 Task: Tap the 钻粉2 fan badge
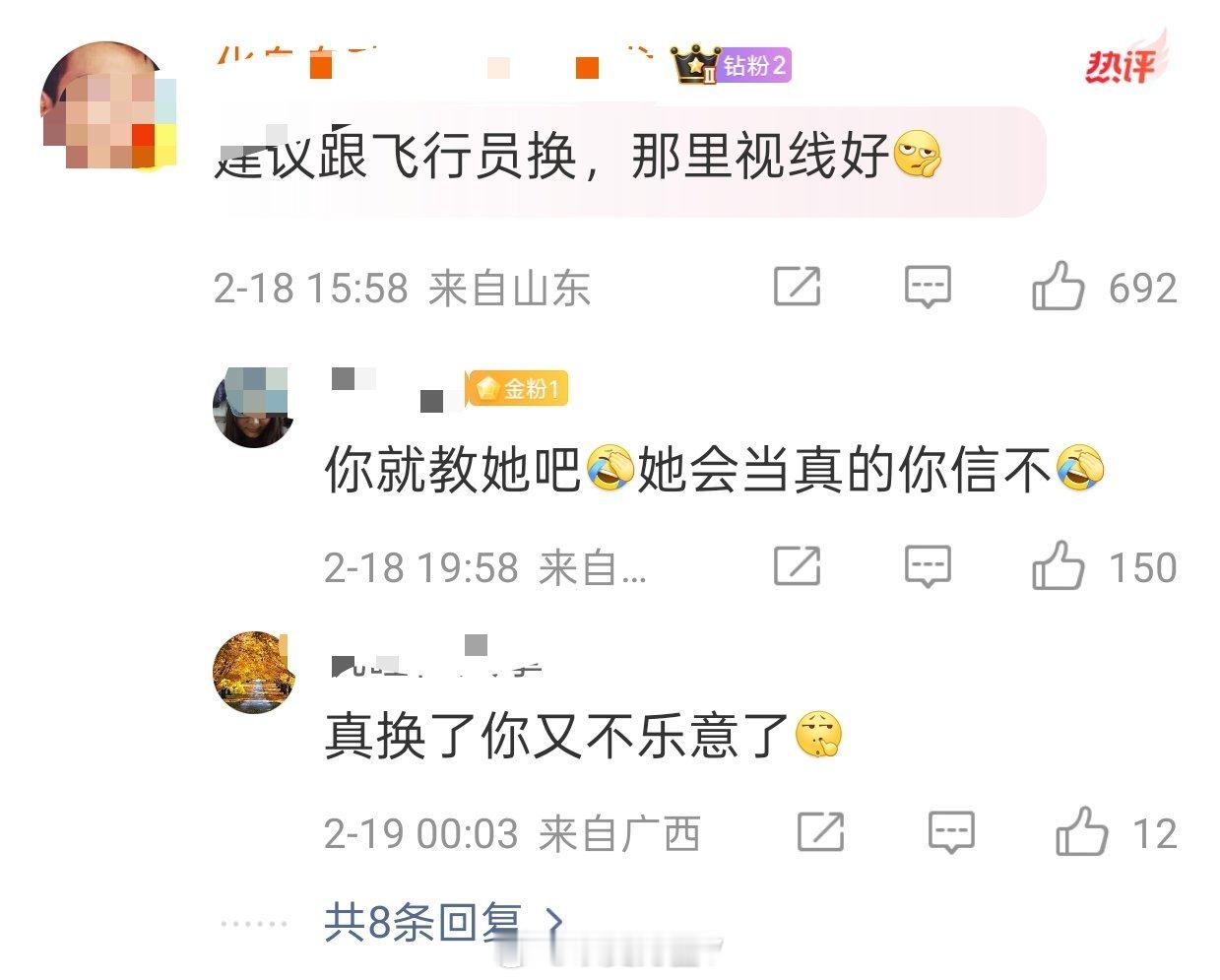(x=734, y=65)
